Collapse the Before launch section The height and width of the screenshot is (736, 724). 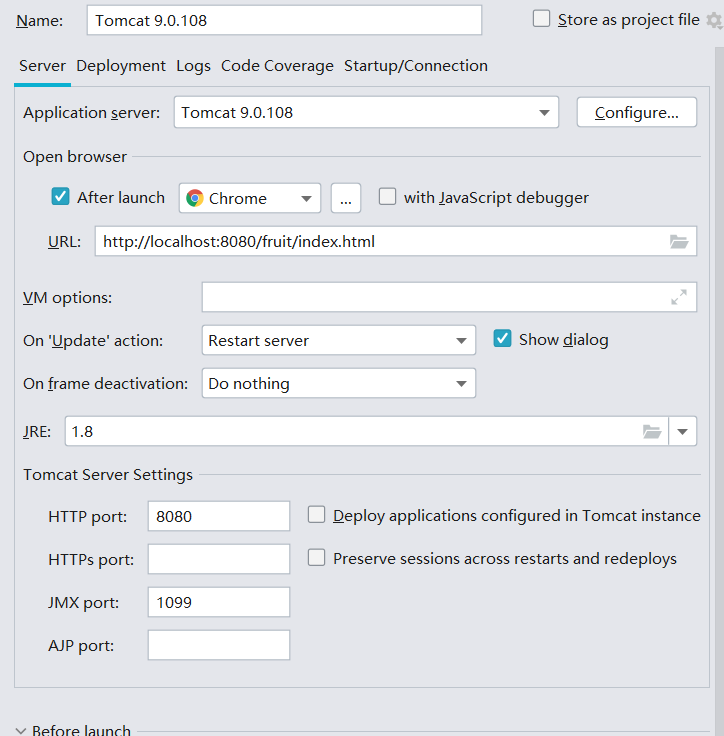point(21,730)
